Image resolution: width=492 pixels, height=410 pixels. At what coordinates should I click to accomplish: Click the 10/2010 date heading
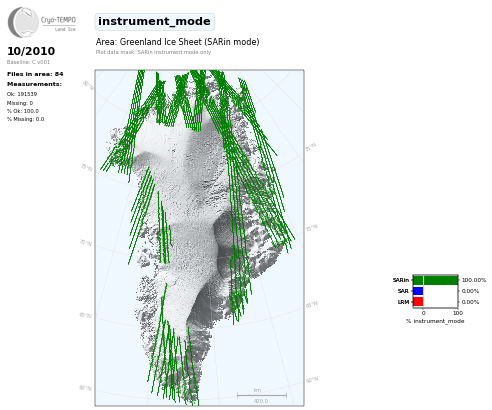point(31,51)
